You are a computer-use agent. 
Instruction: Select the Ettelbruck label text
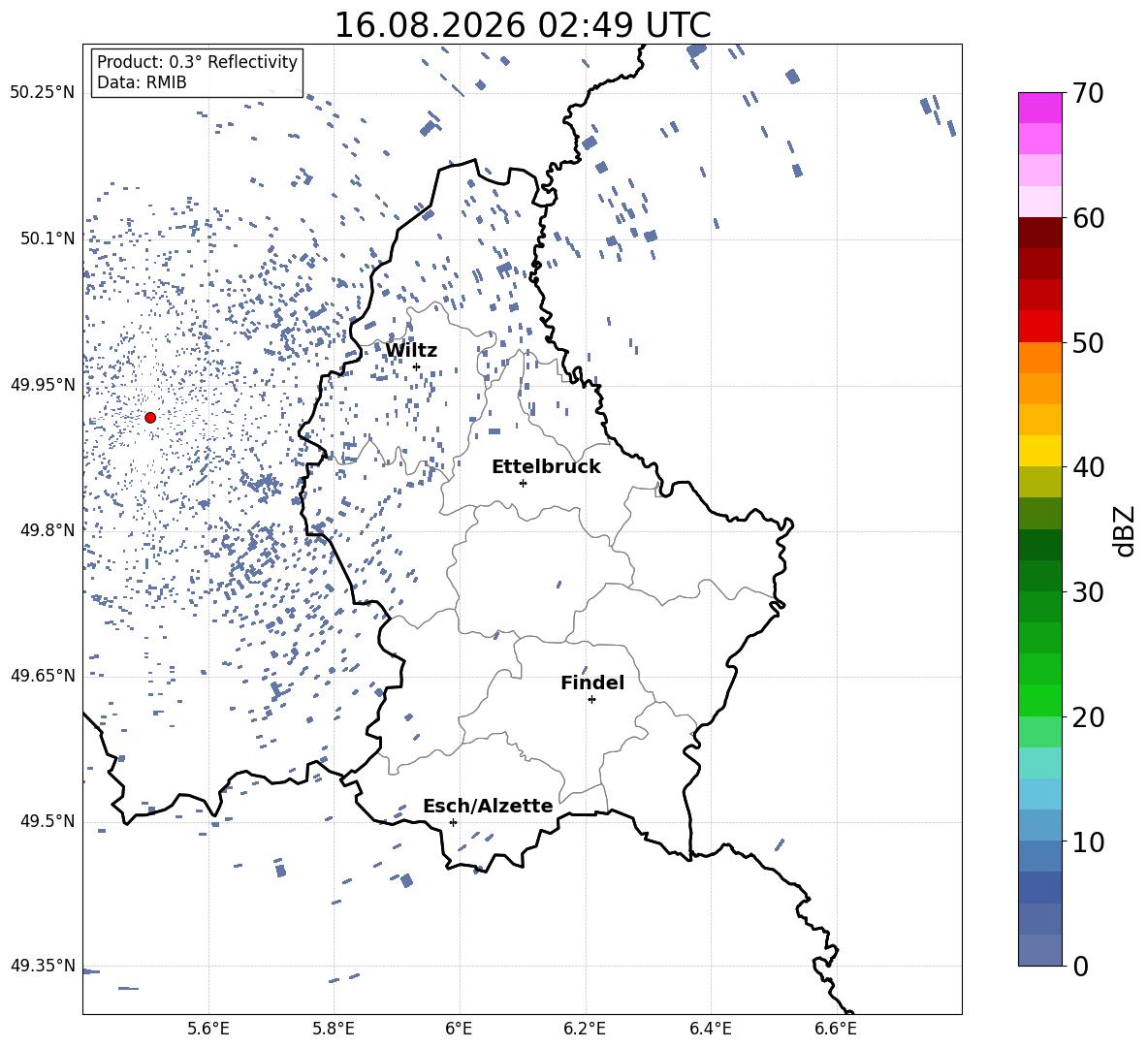click(x=546, y=467)
